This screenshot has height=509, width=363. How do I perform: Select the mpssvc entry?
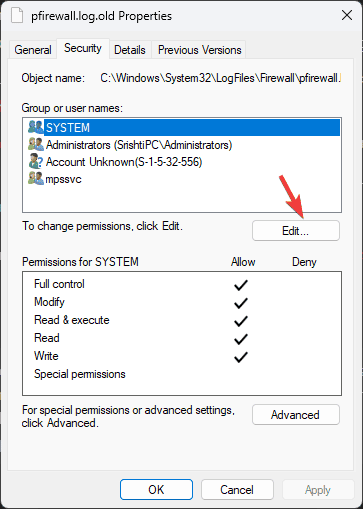tap(63, 179)
